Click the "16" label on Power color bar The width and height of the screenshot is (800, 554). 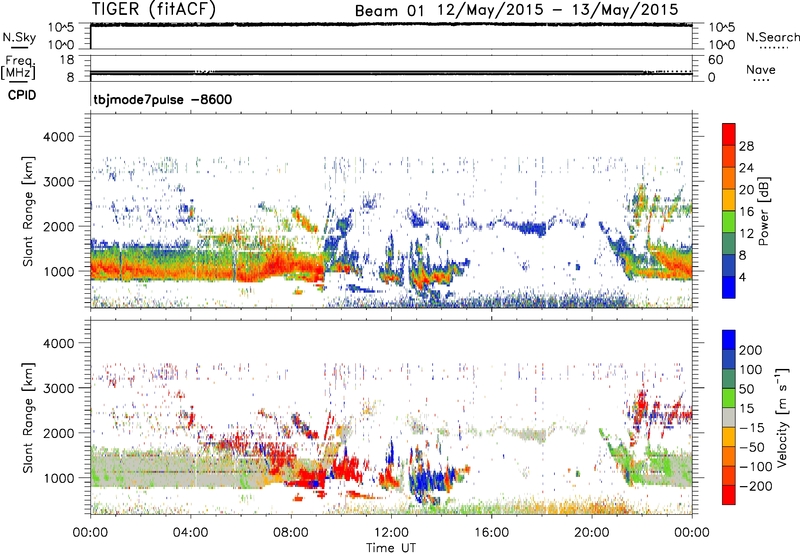(x=746, y=212)
